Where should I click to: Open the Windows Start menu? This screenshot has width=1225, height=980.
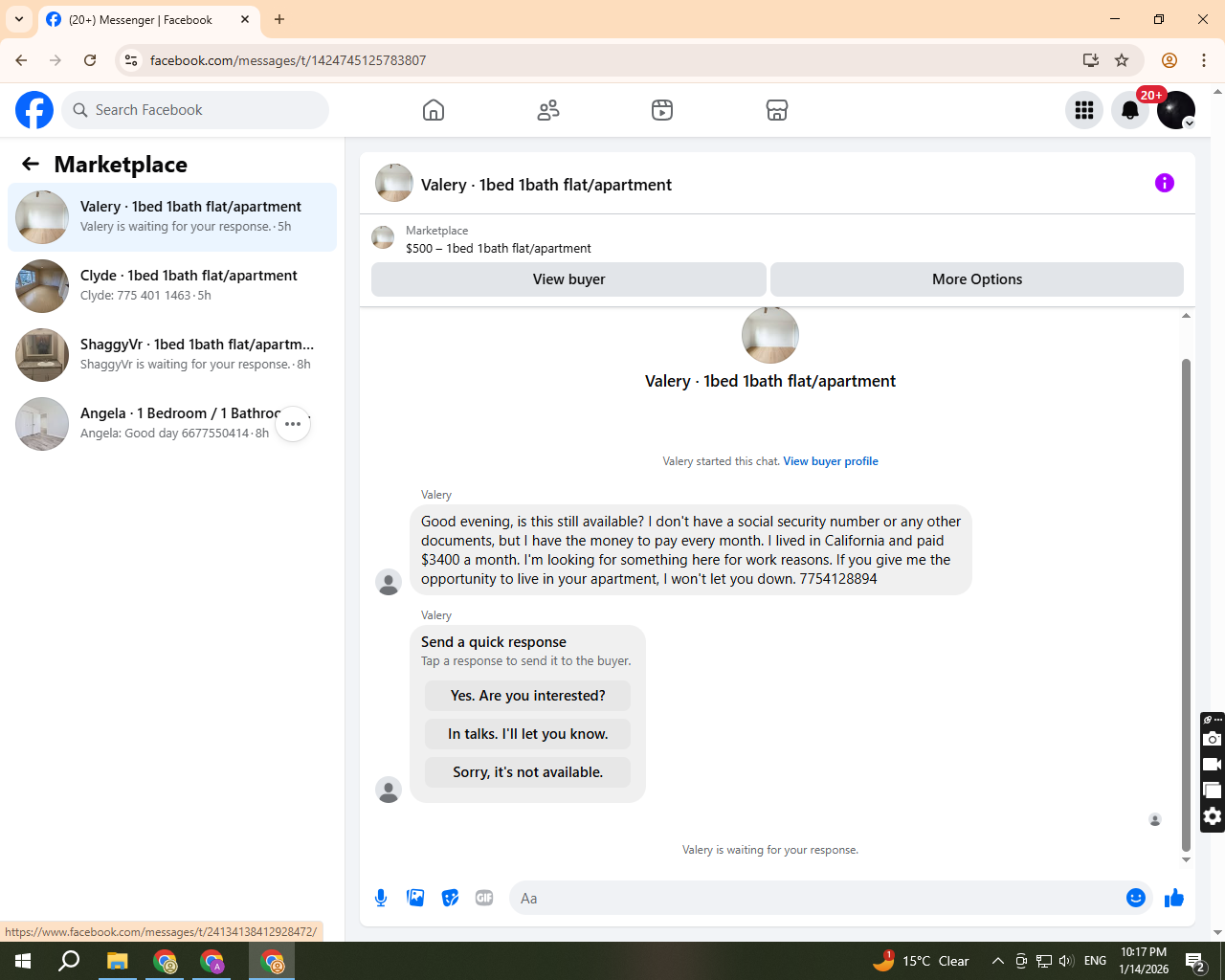point(23,961)
